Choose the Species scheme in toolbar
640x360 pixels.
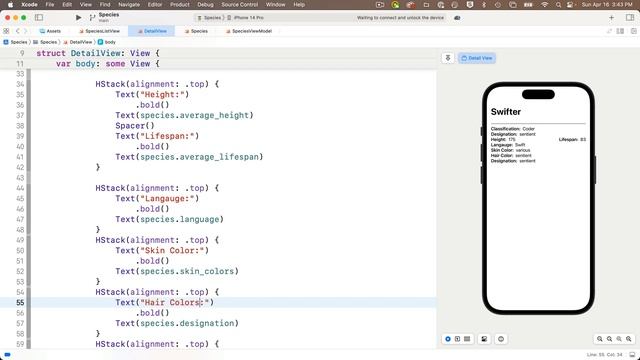coord(209,18)
